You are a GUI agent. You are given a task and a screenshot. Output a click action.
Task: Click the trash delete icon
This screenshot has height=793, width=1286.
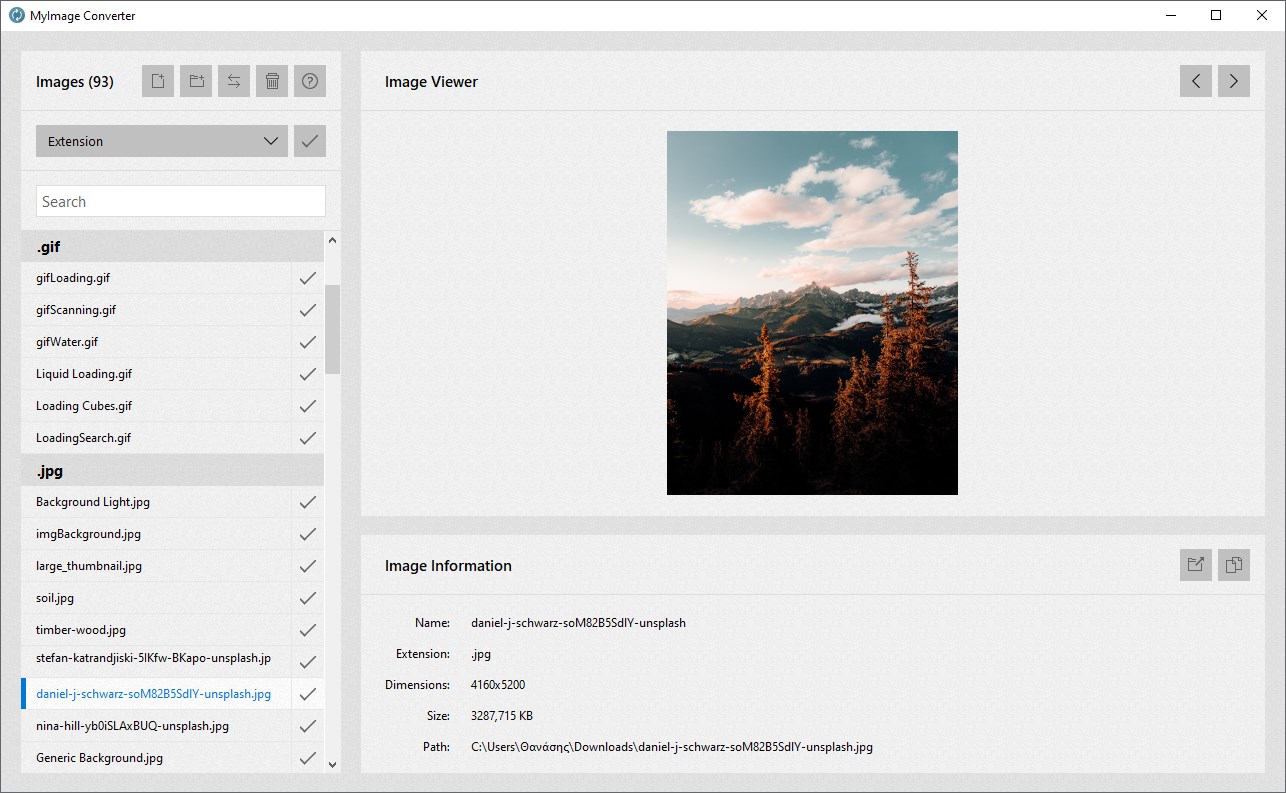click(x=272, y=81)
